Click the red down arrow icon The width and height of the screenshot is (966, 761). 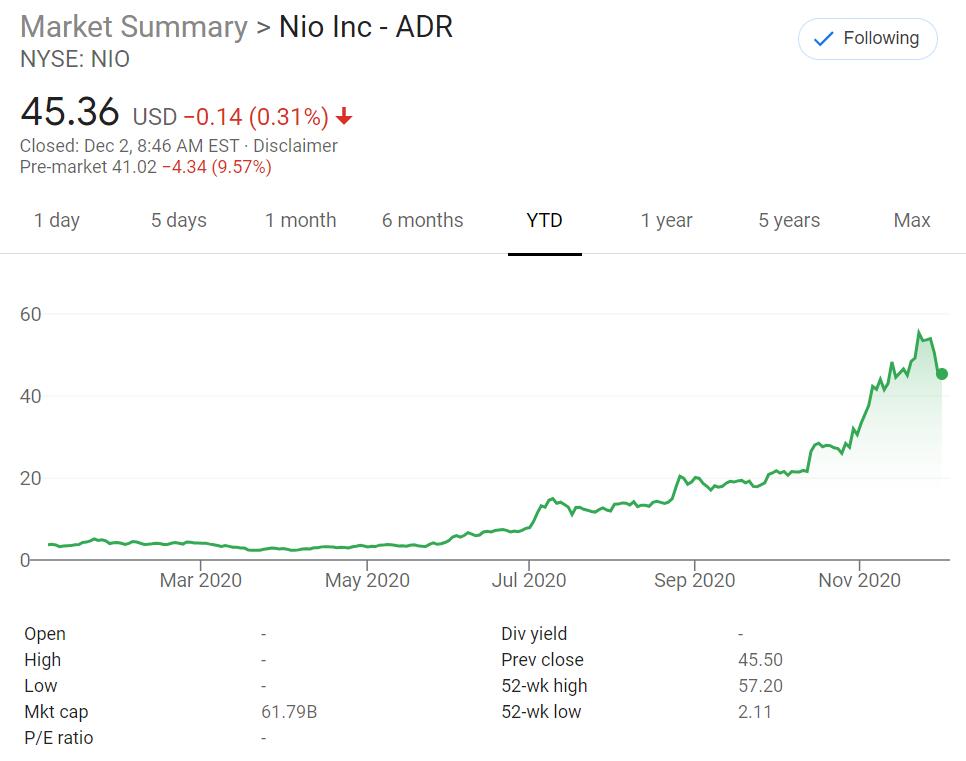[x=344, y=117]
